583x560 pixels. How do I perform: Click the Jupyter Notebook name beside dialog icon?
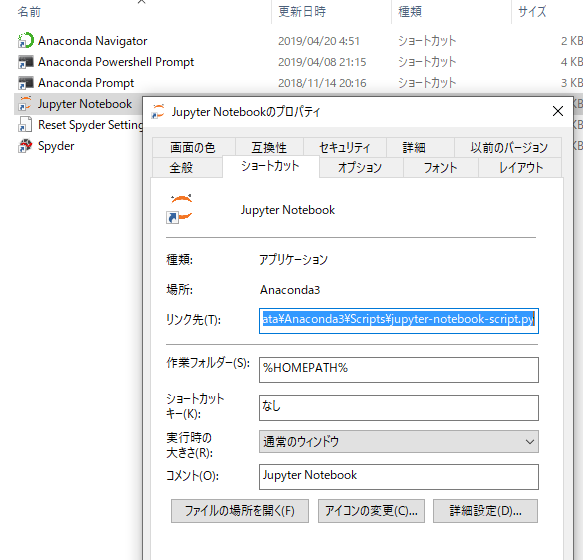pos(288,210)
